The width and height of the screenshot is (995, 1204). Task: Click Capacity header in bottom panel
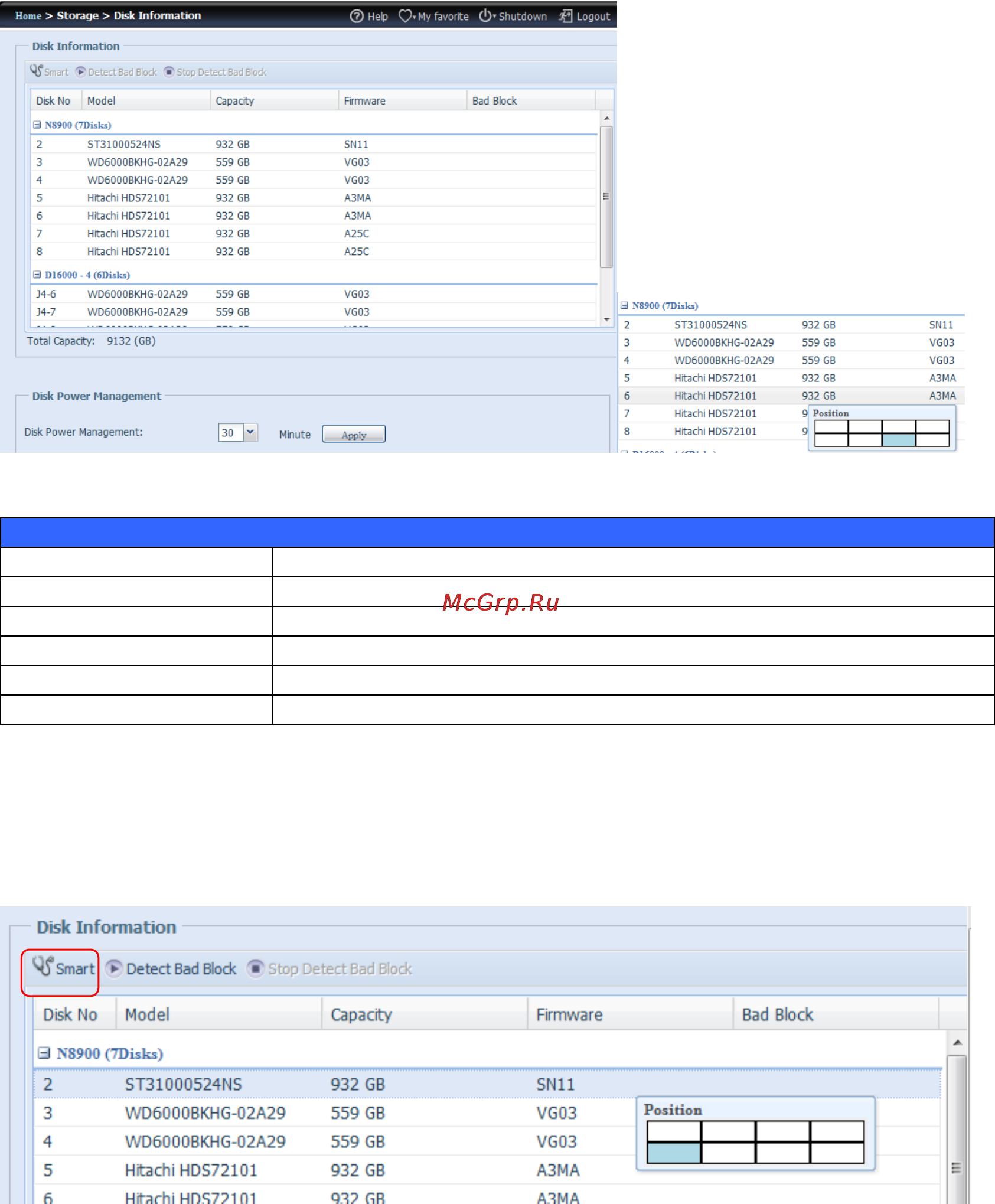click(425, 1014)
